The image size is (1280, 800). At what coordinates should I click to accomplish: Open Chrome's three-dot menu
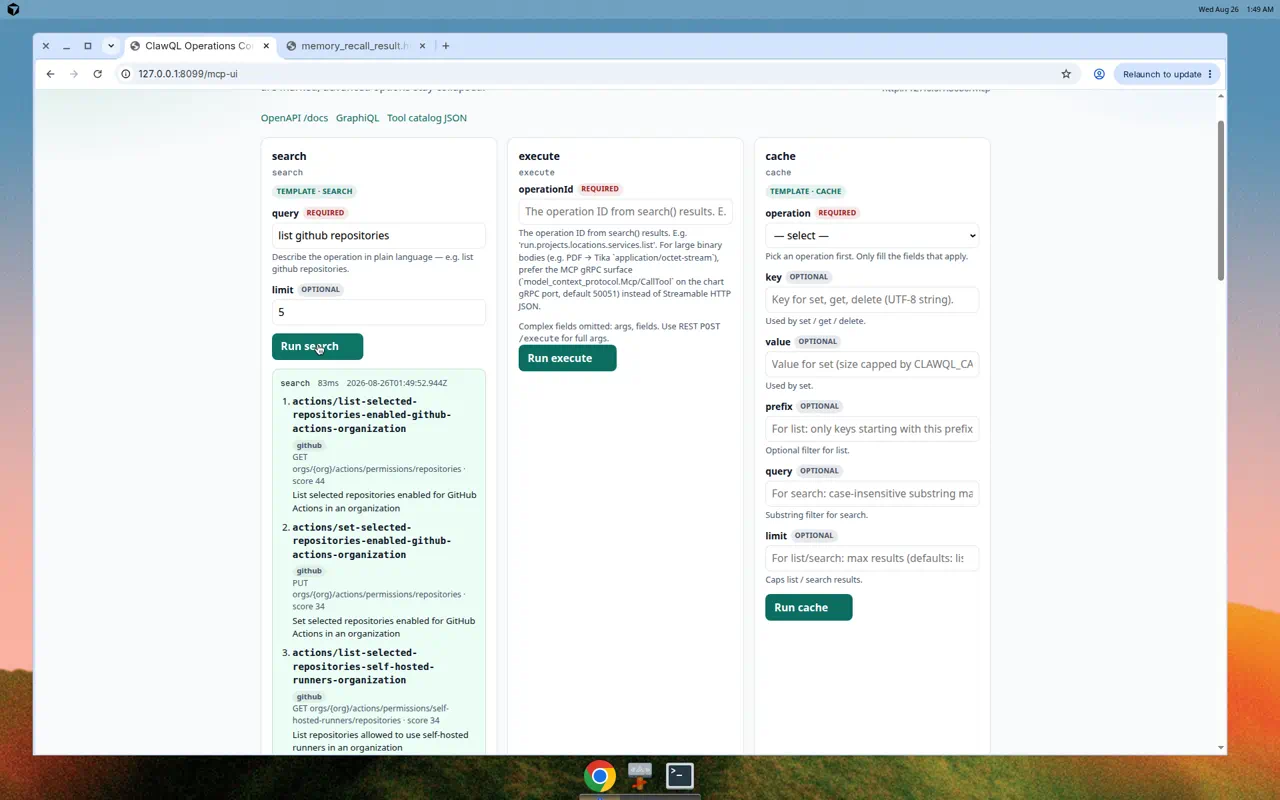pos(1210,74)
